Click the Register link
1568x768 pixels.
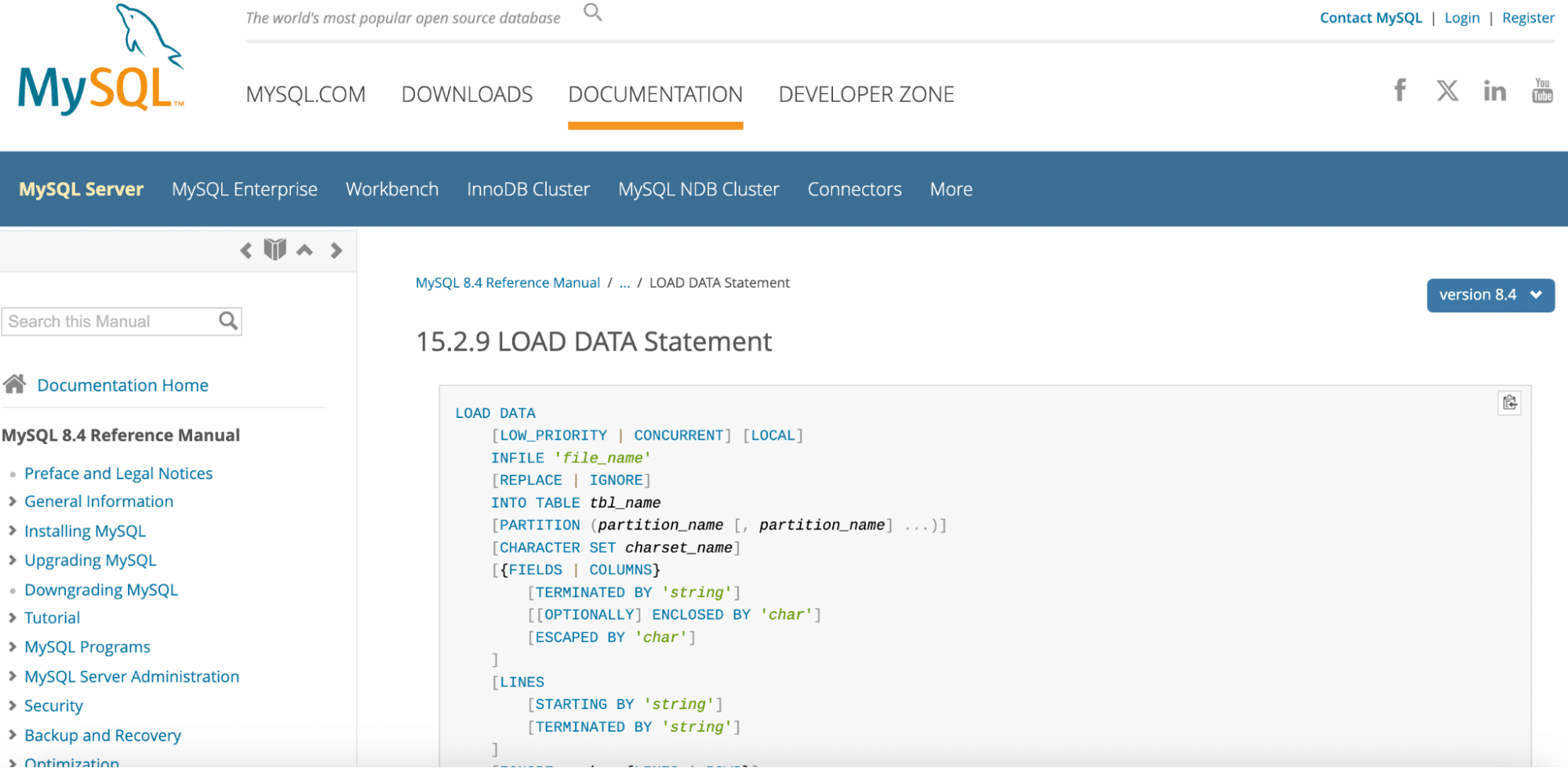click(x=1528, y=18)
